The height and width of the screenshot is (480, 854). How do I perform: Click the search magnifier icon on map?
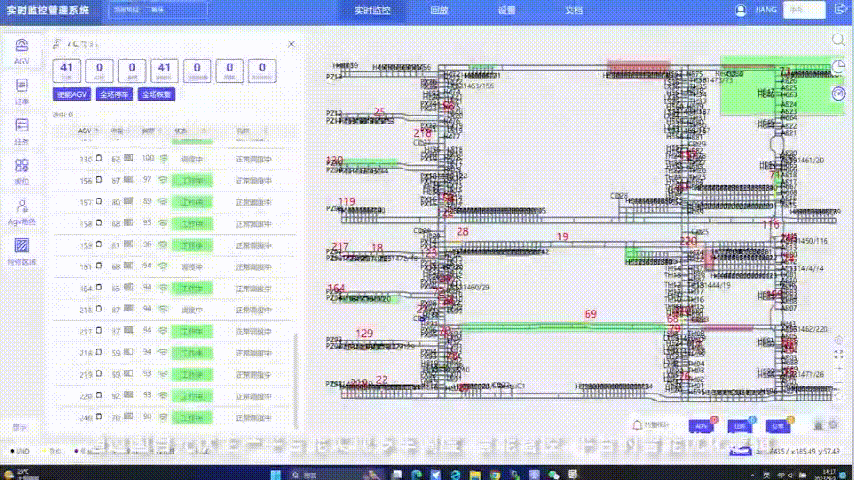pos(839,40)
